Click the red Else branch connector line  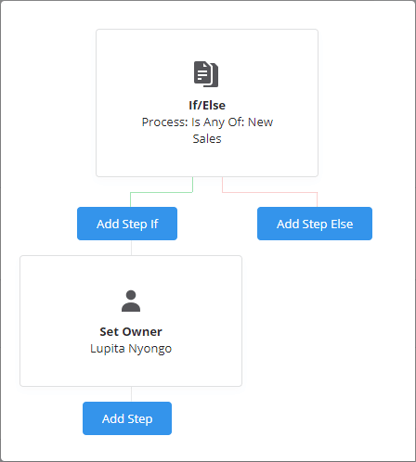click(x=270, y=192)
